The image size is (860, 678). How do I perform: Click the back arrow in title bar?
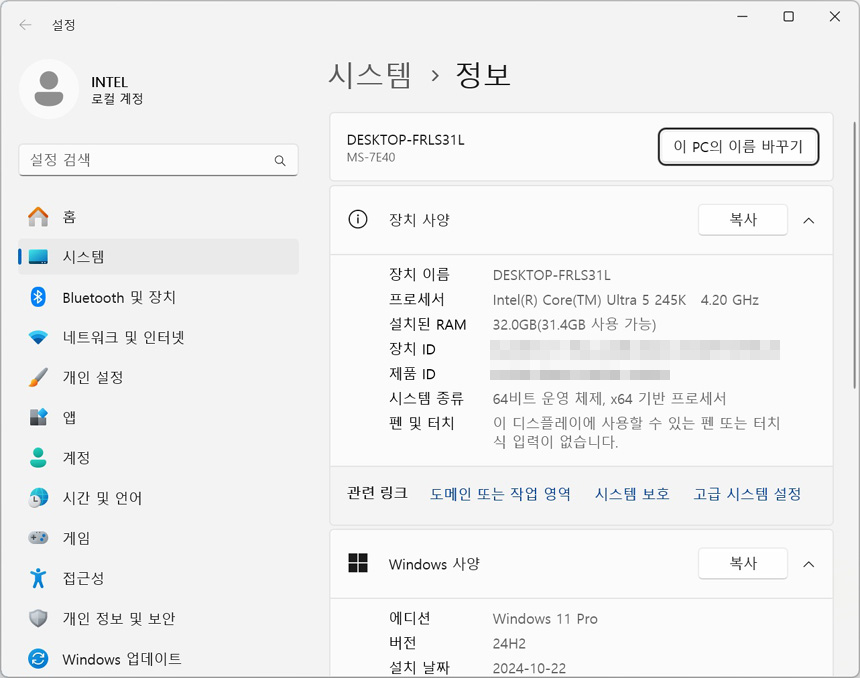point(26,25)
